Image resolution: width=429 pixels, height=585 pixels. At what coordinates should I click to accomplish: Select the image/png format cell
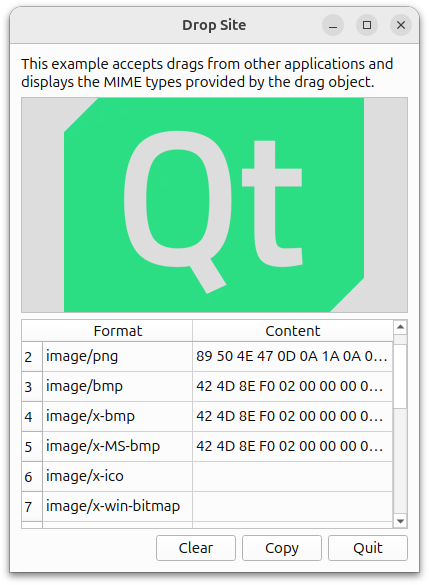point(118,357)
